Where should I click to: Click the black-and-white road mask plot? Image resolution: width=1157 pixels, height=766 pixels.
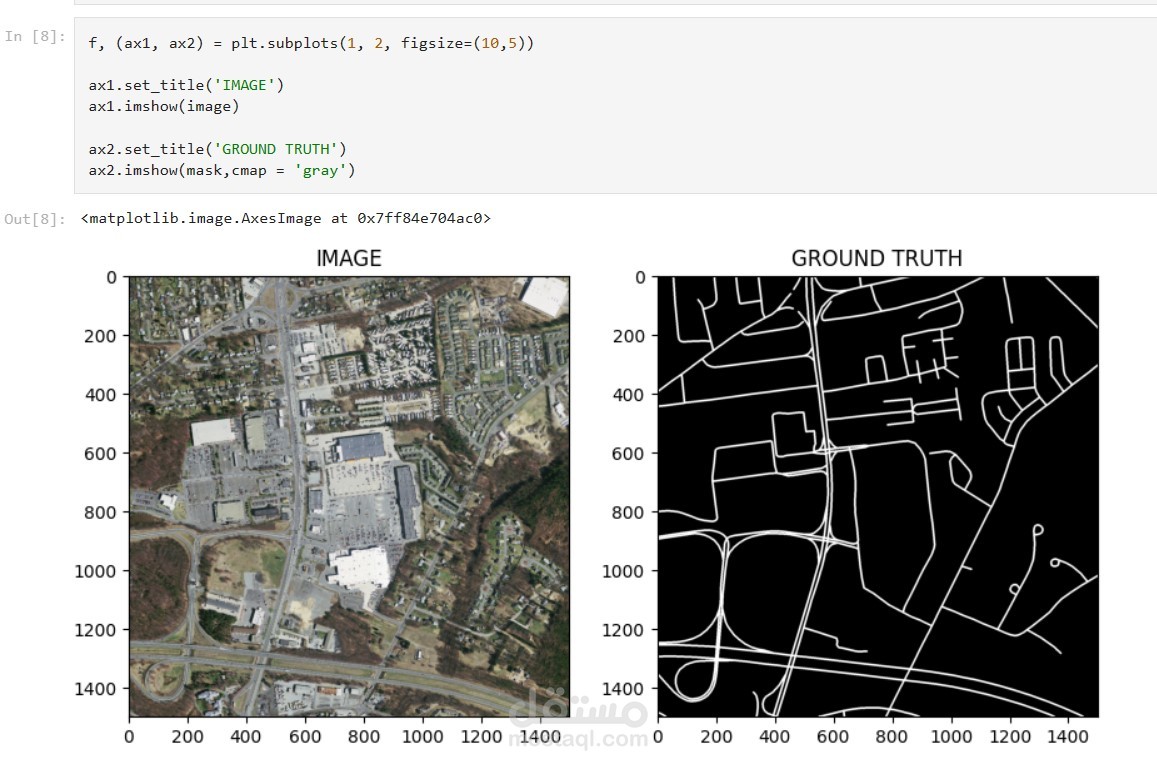tap(878, 496)
